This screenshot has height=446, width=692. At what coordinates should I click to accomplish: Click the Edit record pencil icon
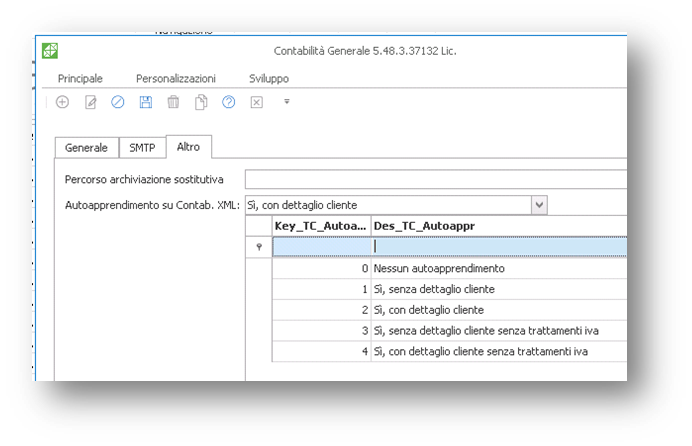[x=90, y=102]
